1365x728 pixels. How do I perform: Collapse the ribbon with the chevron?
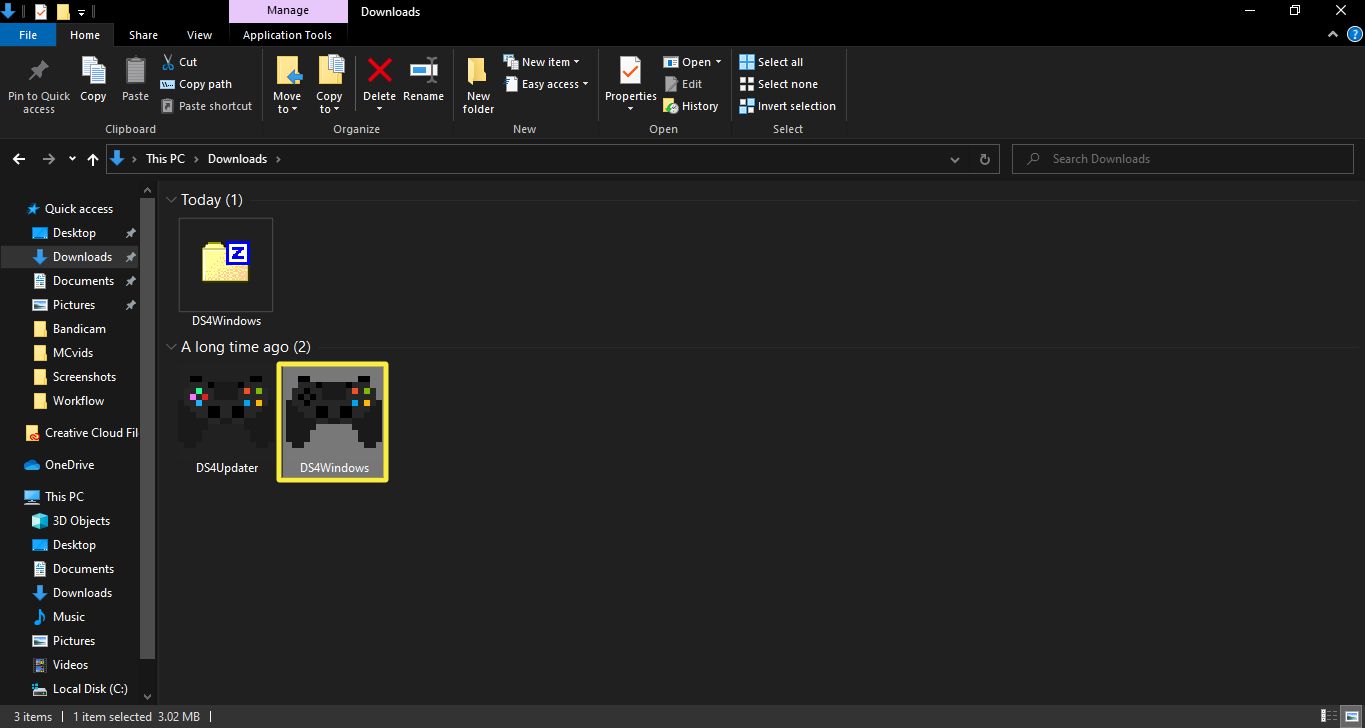(1333, 34)
